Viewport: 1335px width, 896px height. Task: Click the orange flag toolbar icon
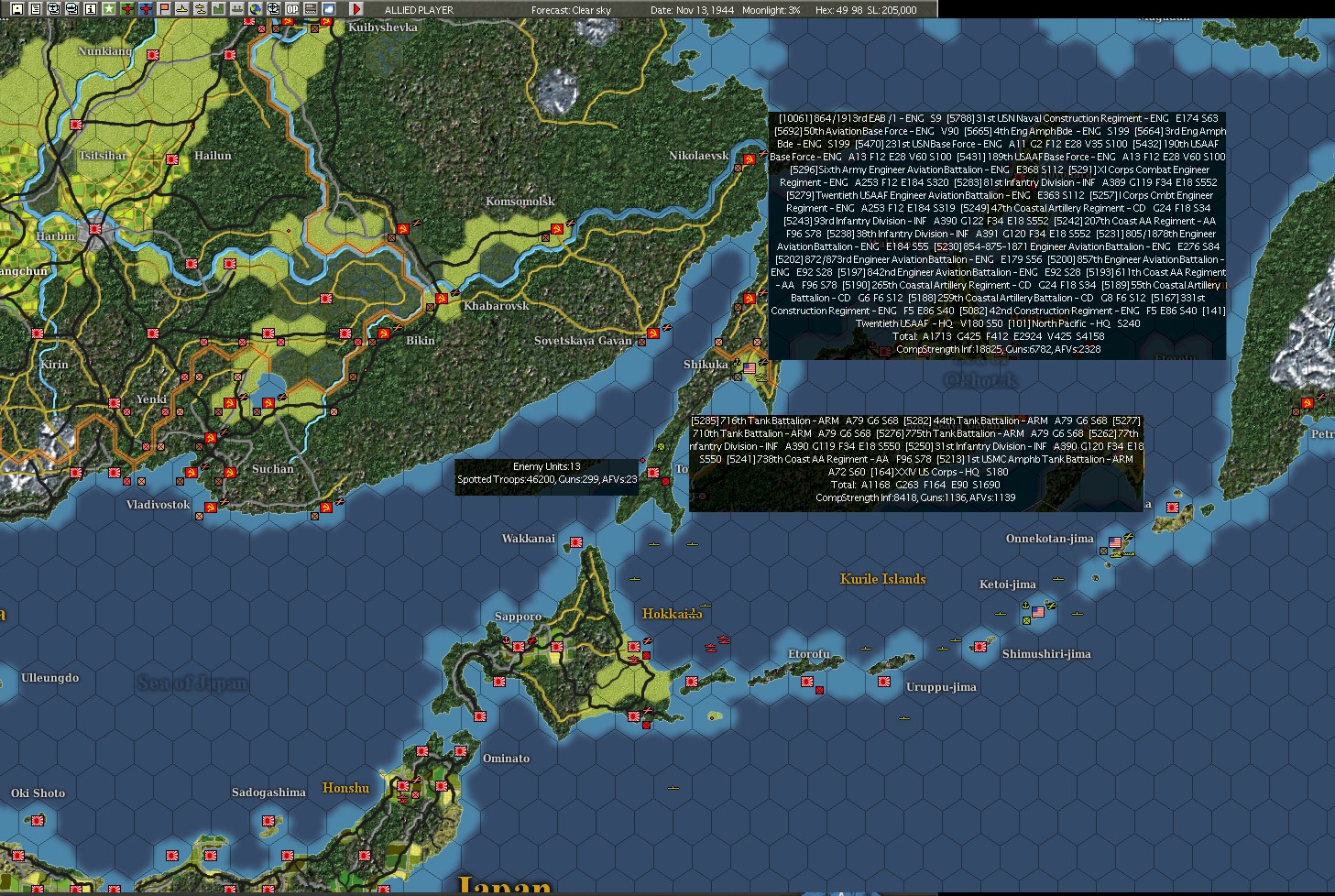point(164,9)
